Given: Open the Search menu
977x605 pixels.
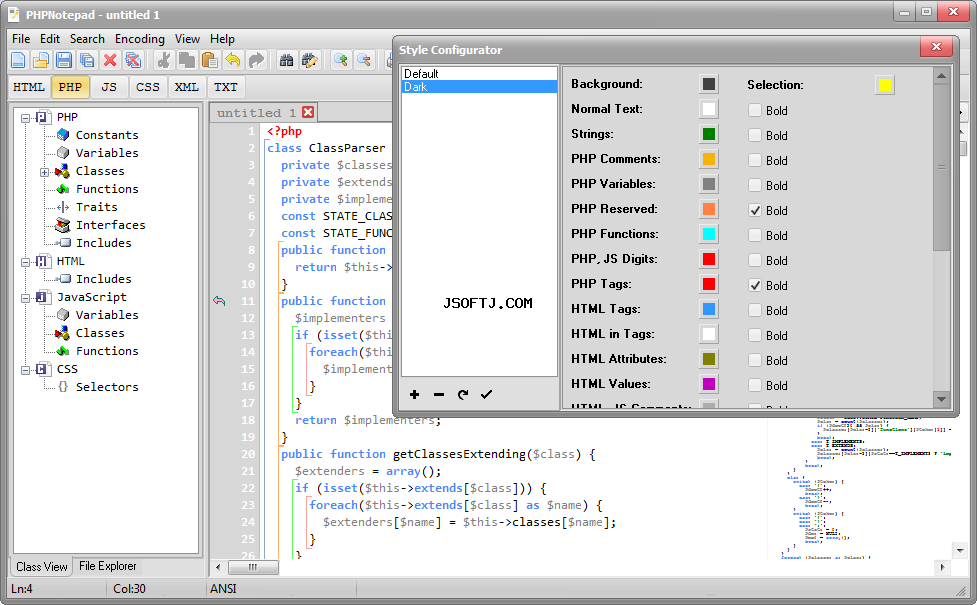Looking at the screenshot, I should [x=87, y=39].
